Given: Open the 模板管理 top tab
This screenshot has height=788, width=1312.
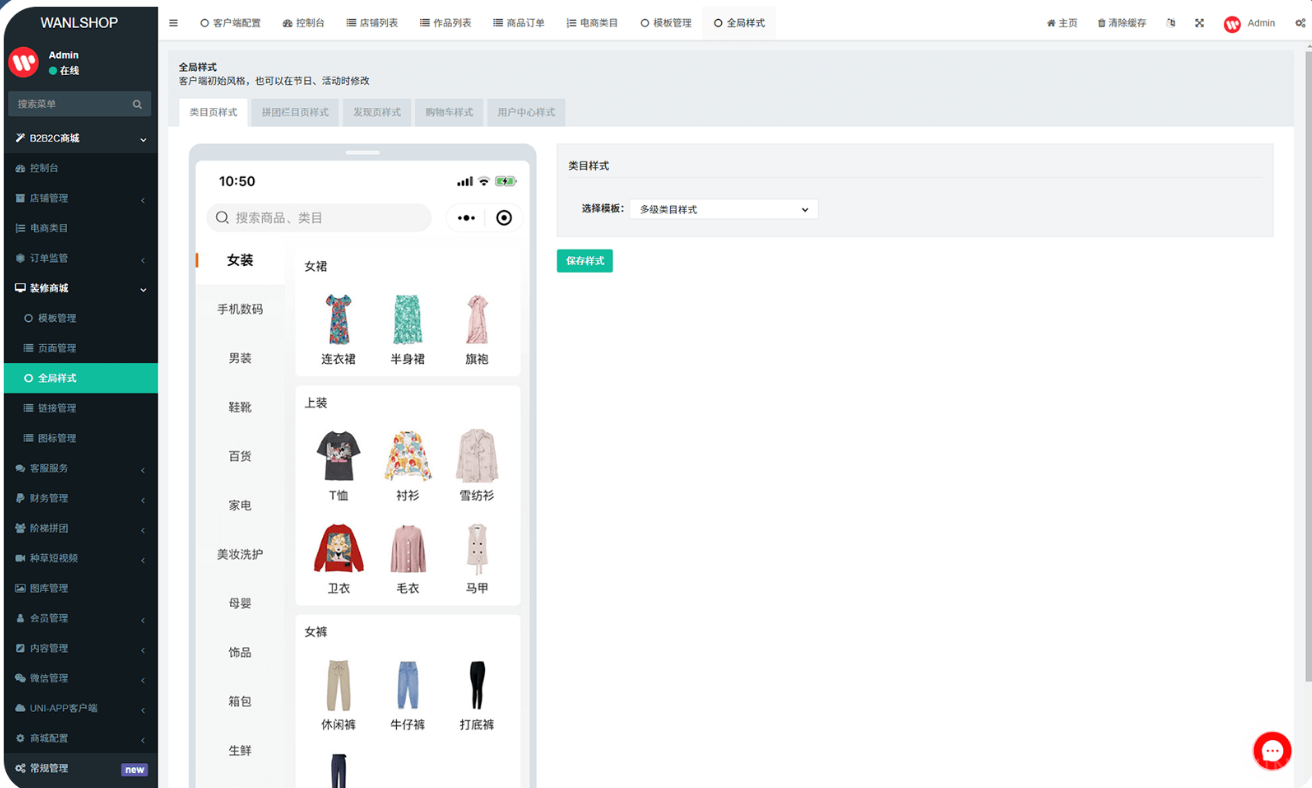Looking at the screenshot, I should pyautogui.click(x=666, y=23).
